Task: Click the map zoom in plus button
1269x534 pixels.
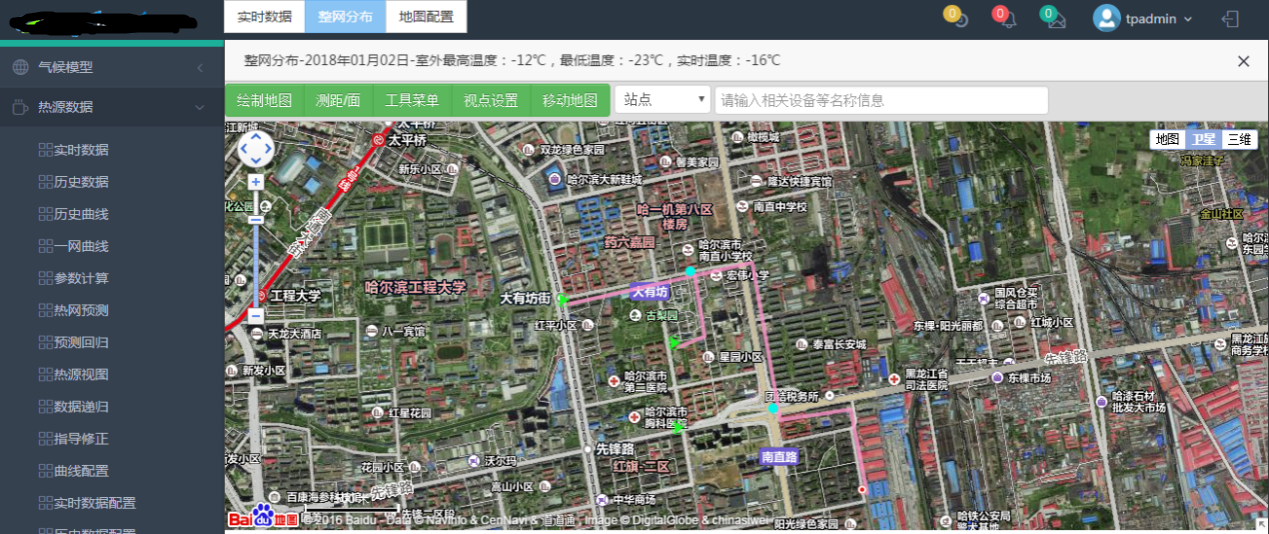Action: 256,182
